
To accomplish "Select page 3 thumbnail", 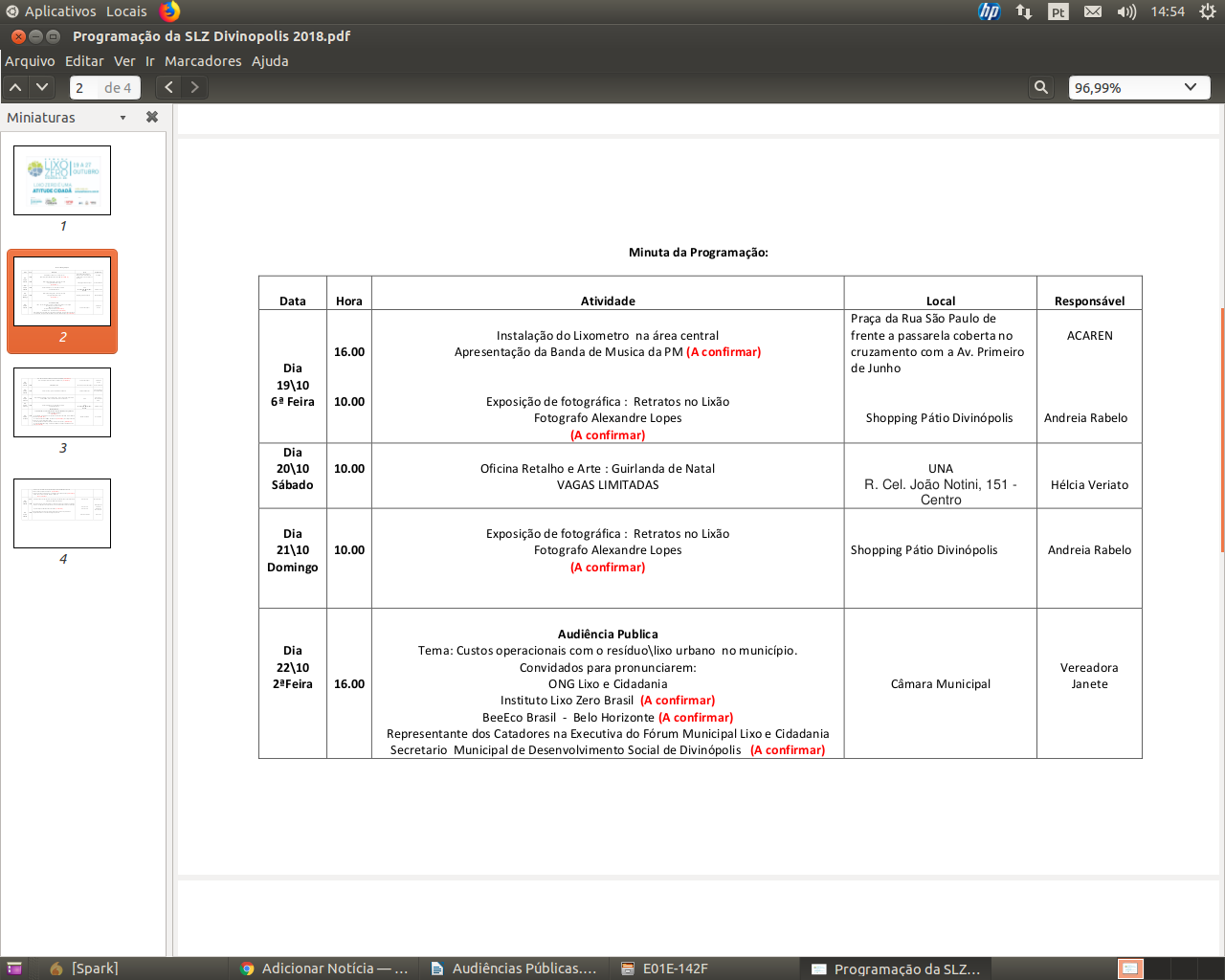I will click(62, 403).
